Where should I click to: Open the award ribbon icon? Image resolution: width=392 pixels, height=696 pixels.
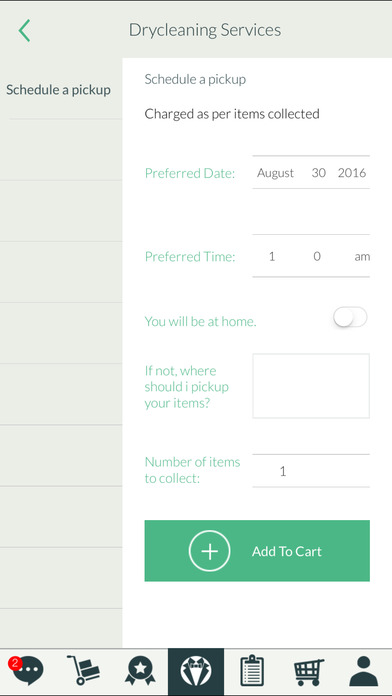coord(140,671)
